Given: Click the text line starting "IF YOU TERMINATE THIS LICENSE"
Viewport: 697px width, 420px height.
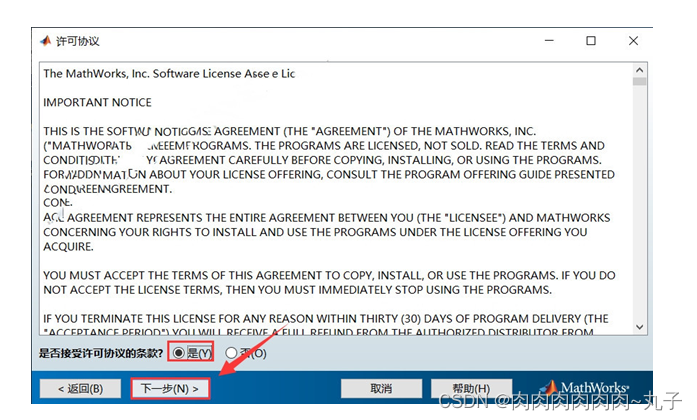Looking at the screenshot, I should [326, 319].
